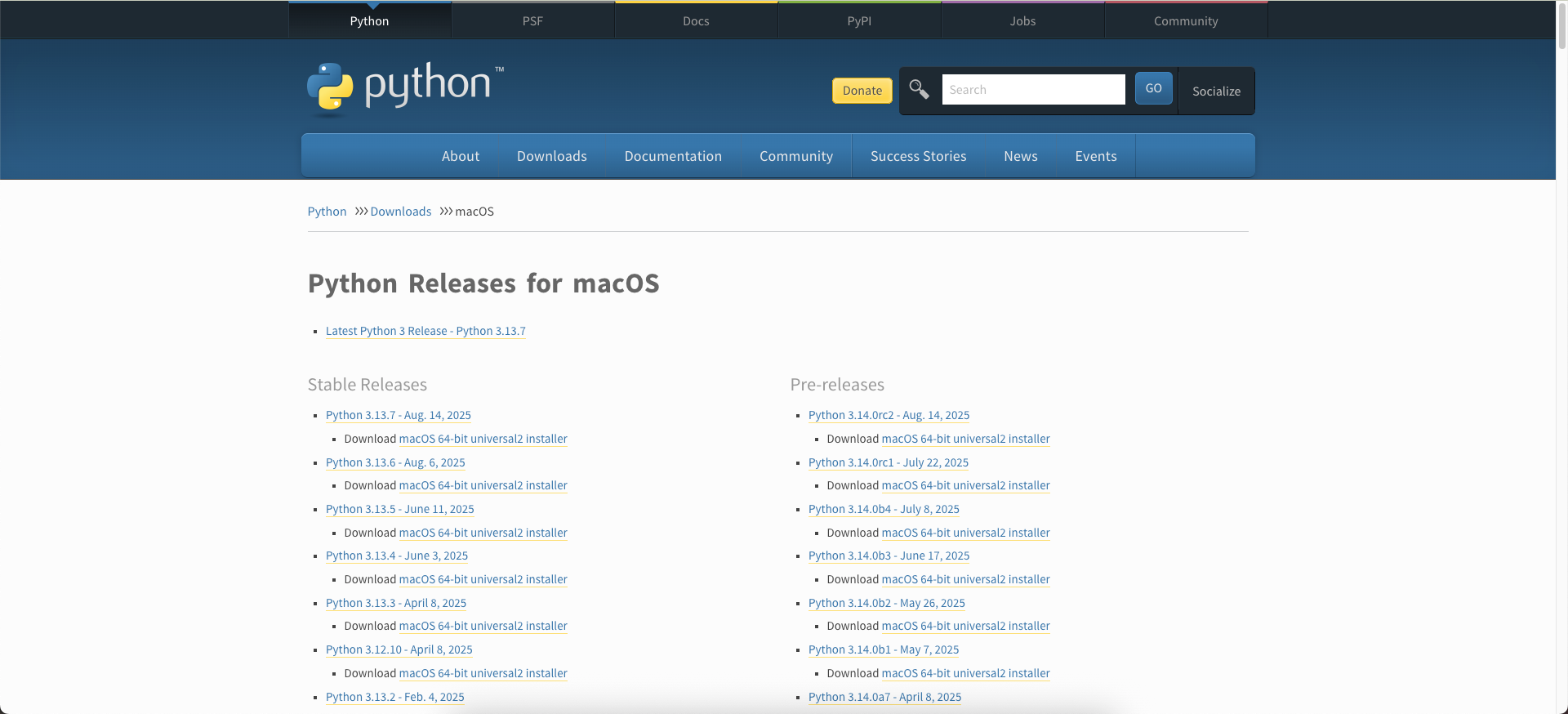
Task: Download Python 3.14.0b2 macOS universal2 installer
Action: coord(966,626)
